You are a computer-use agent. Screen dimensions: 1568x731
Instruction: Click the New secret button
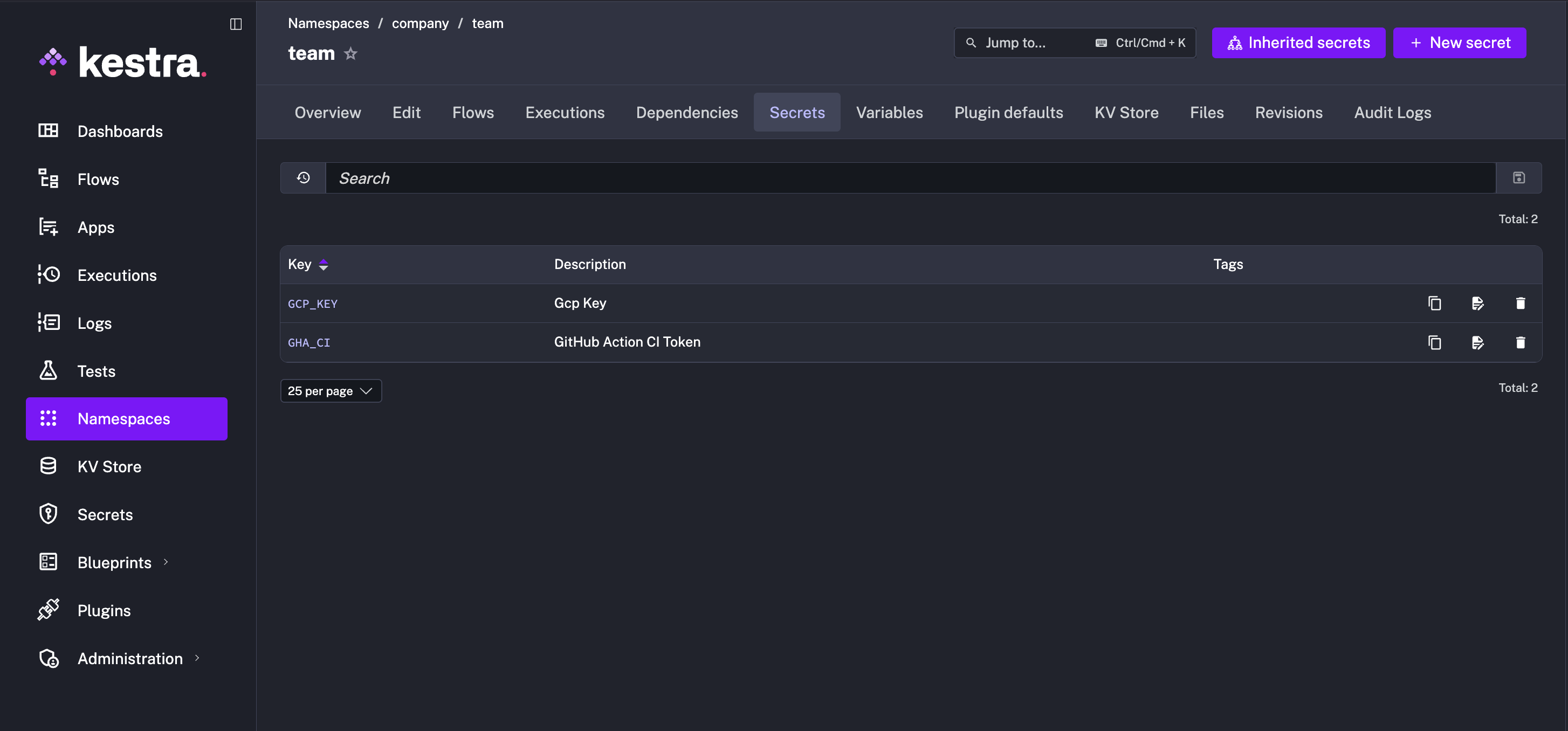(1459, 43)
